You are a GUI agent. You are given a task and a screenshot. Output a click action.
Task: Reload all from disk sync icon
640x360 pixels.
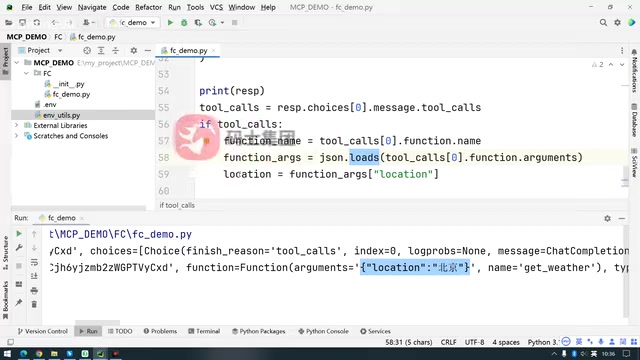[x=37, y=22]
